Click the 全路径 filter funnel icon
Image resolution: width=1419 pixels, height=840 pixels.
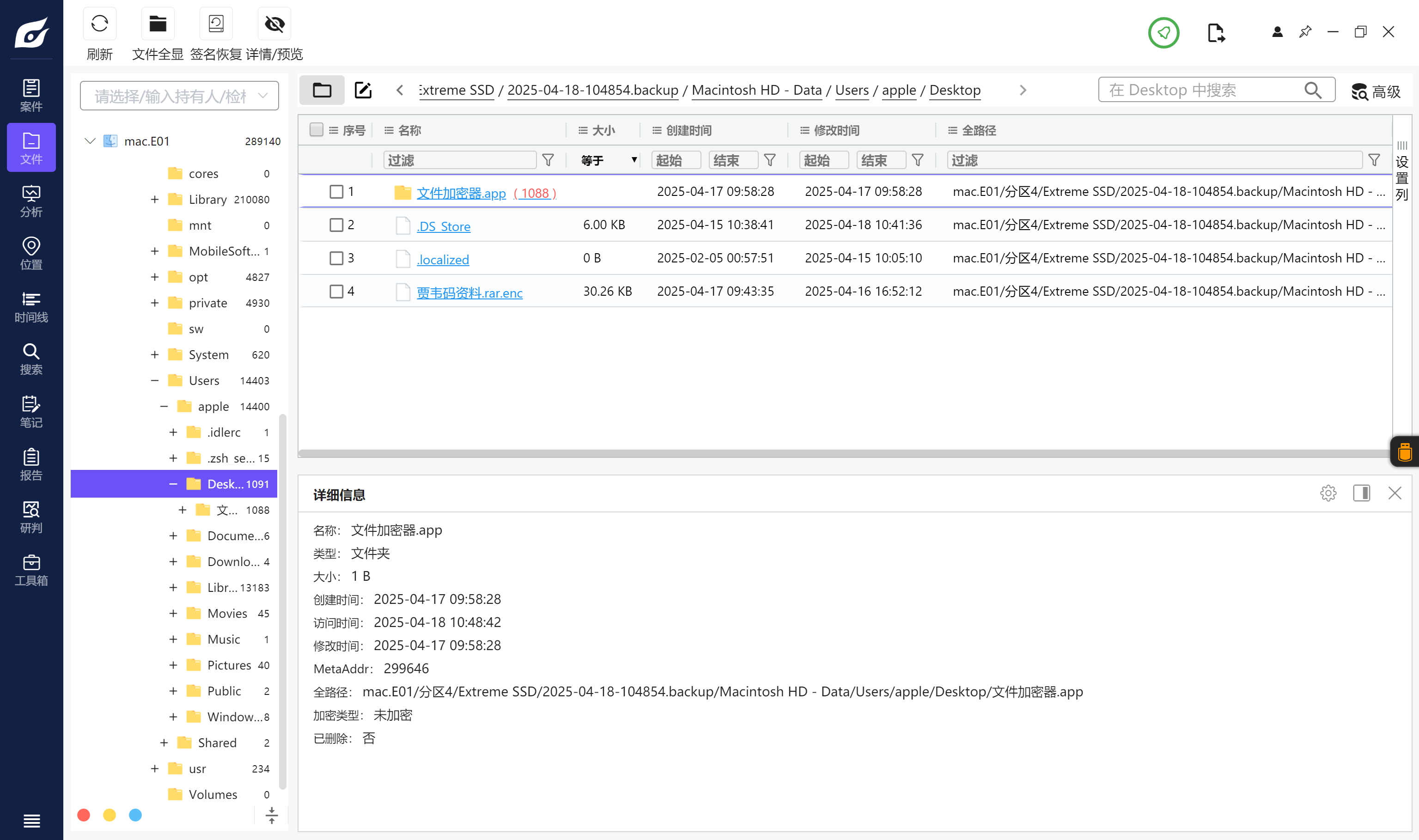[1374, 160]
